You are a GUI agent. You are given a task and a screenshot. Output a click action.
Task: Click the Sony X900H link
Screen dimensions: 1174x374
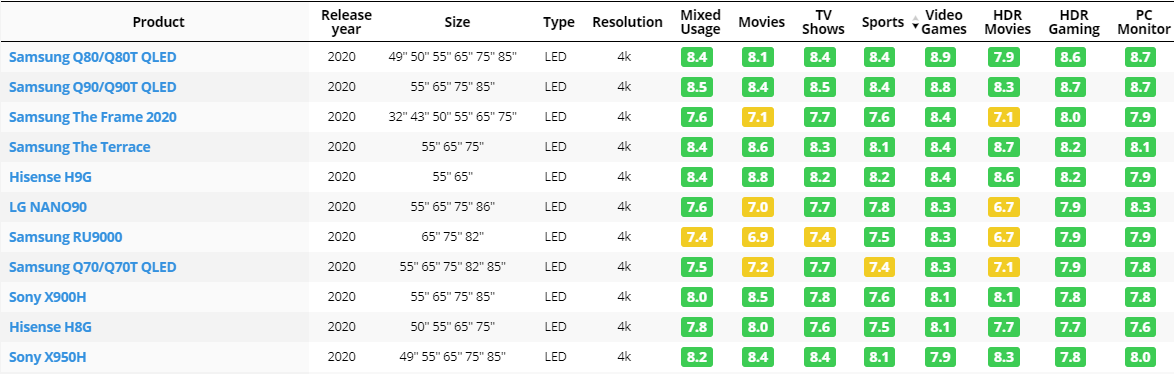tap(47, 297)
